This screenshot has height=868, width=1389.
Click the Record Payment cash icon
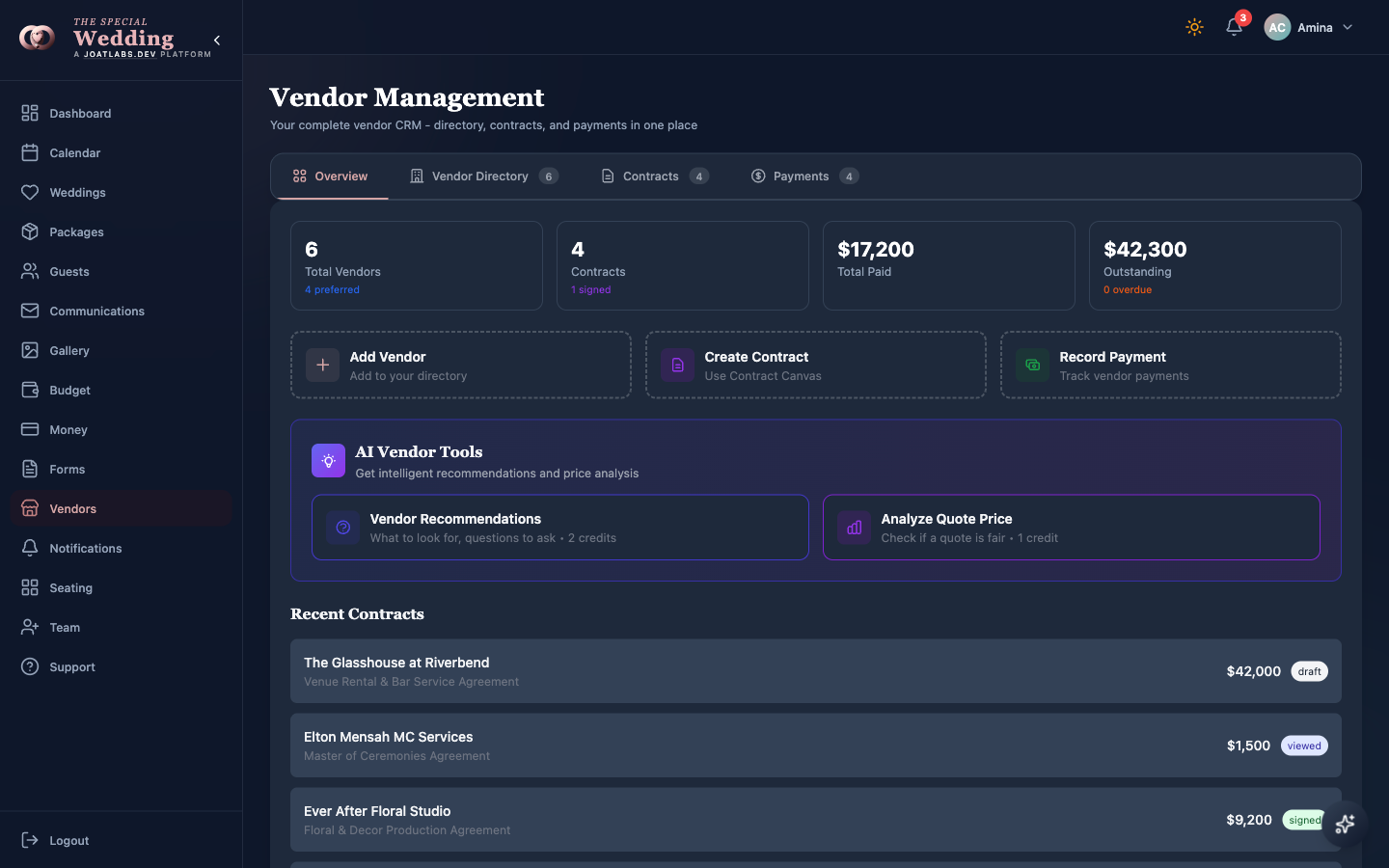(1032, 366)
